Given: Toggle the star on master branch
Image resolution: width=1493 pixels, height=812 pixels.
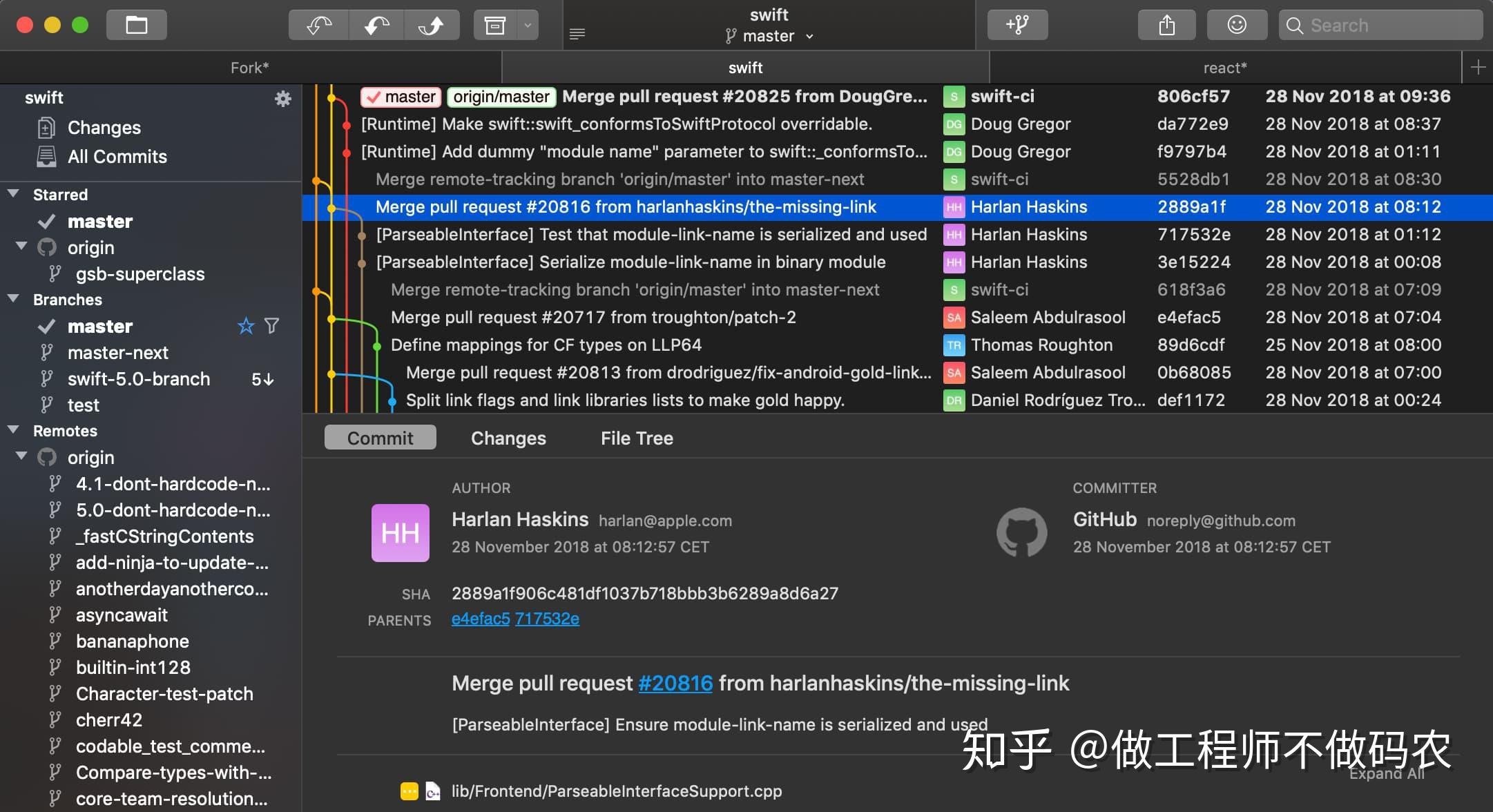Looking at the screenshot, I should [246, 326].
